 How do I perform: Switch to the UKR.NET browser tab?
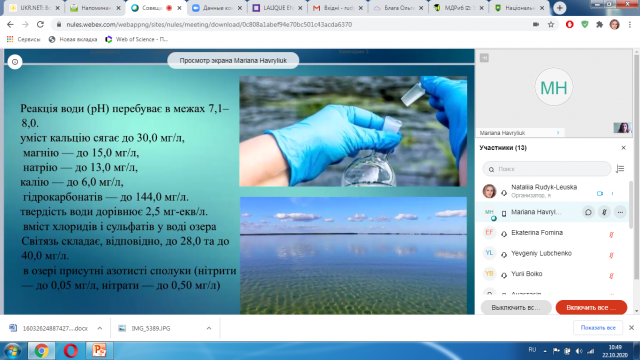tap(34, 8)
